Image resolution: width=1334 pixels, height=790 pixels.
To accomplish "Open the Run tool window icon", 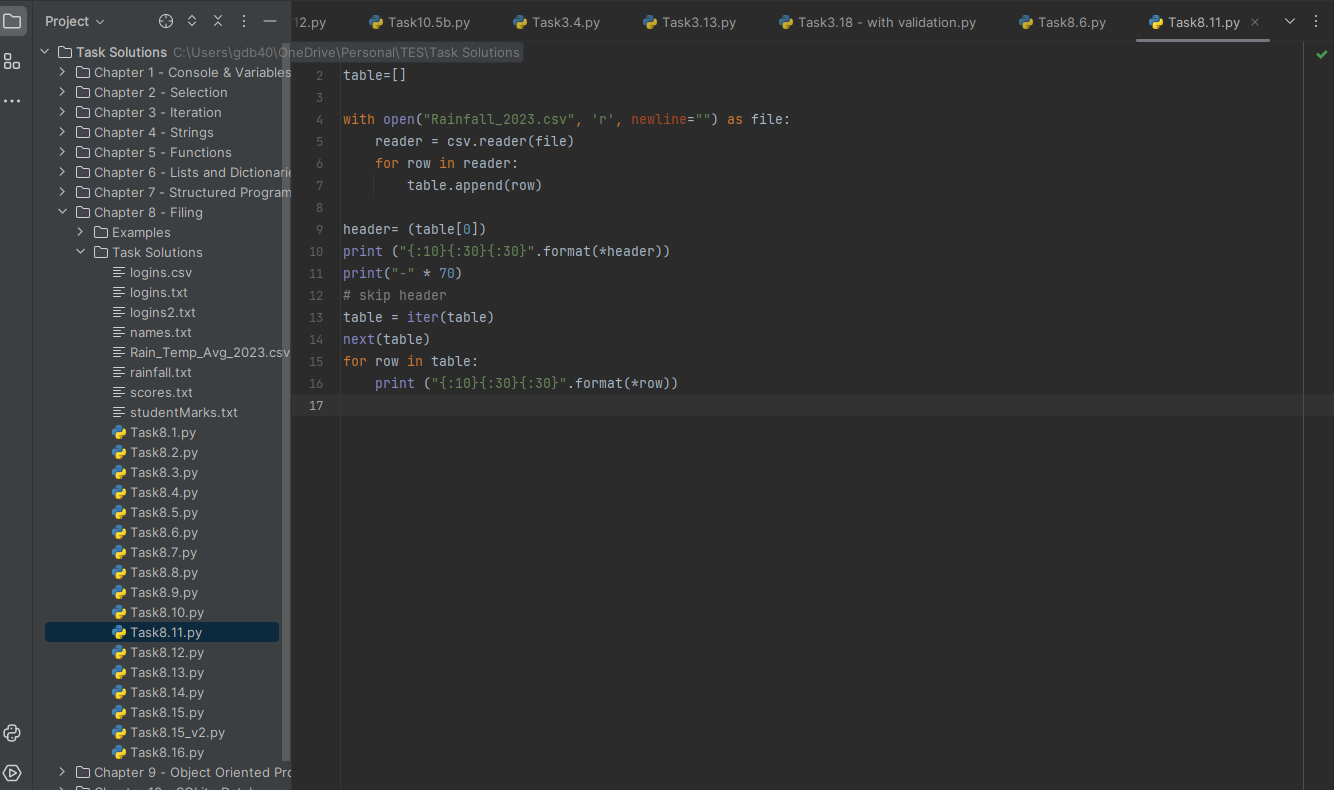I will [x=13, y=771].
